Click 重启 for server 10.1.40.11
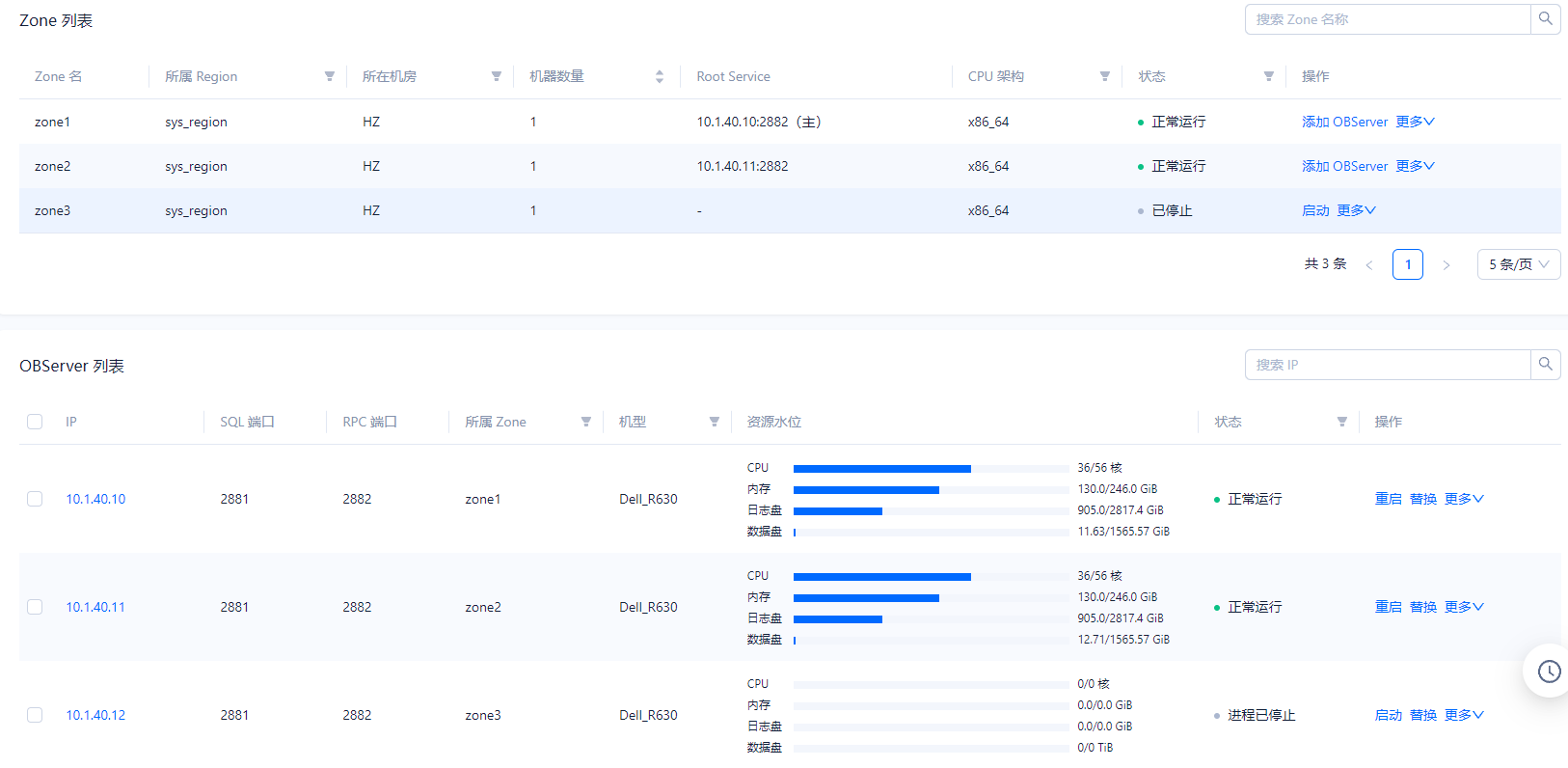This screenshot has height=768, width=1568. [x=1389, y=607]
